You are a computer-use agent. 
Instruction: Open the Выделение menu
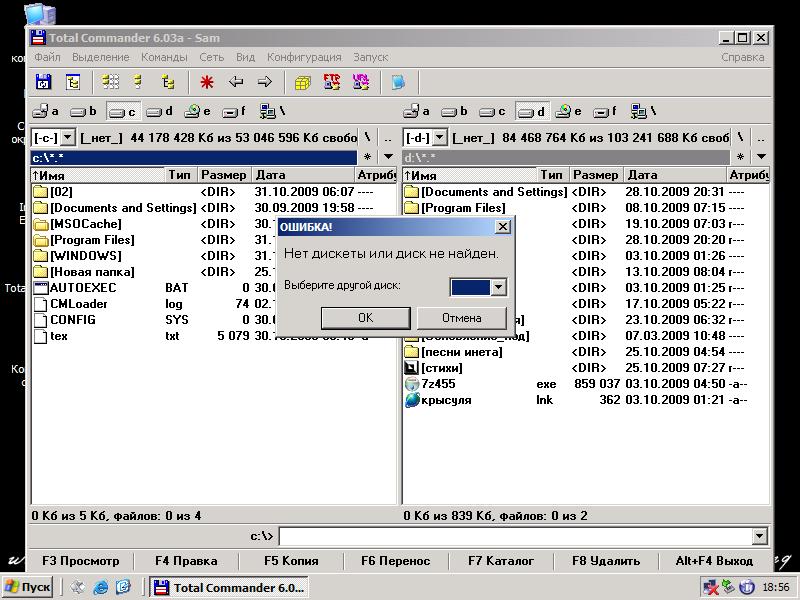[x=101, y=57]
